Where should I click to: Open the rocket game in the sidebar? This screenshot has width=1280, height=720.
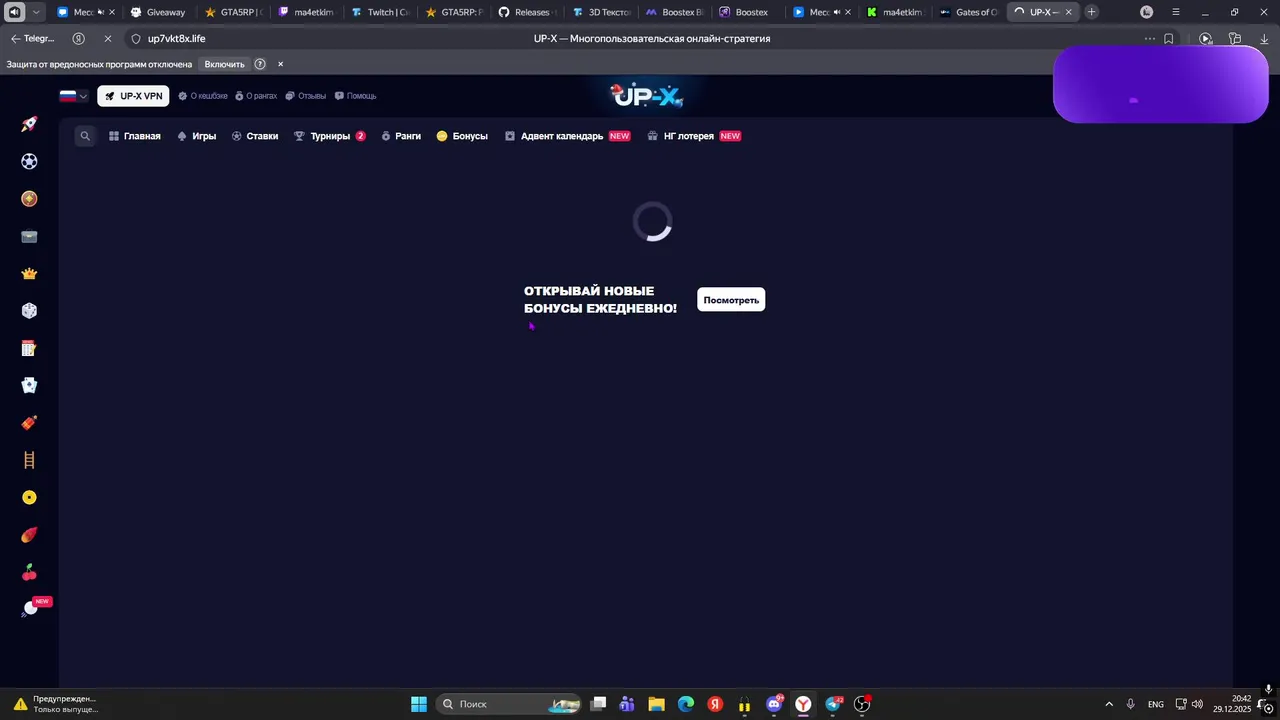[29, 124]
